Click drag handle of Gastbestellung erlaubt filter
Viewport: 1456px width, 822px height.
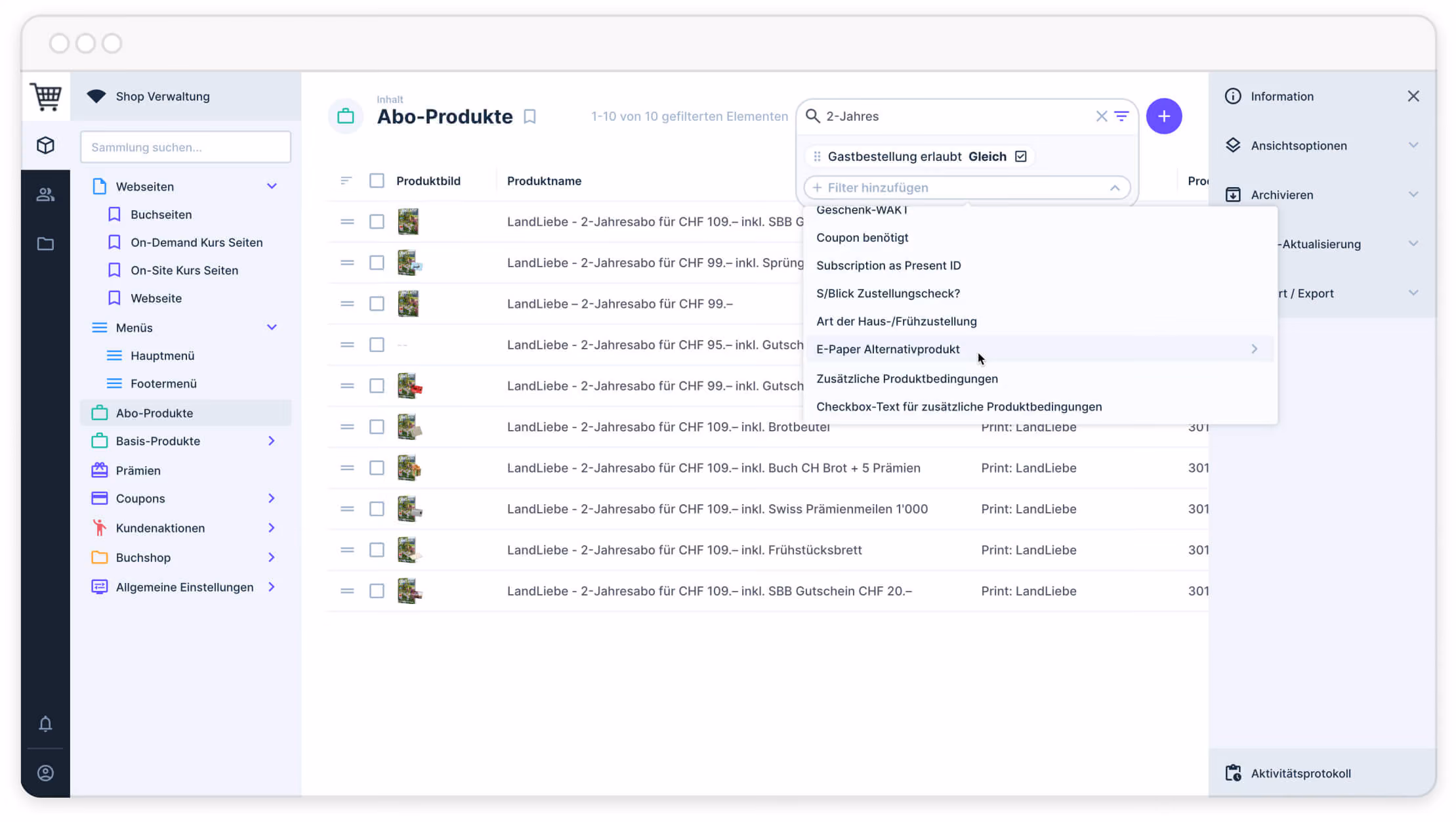(x=816, y=156)
